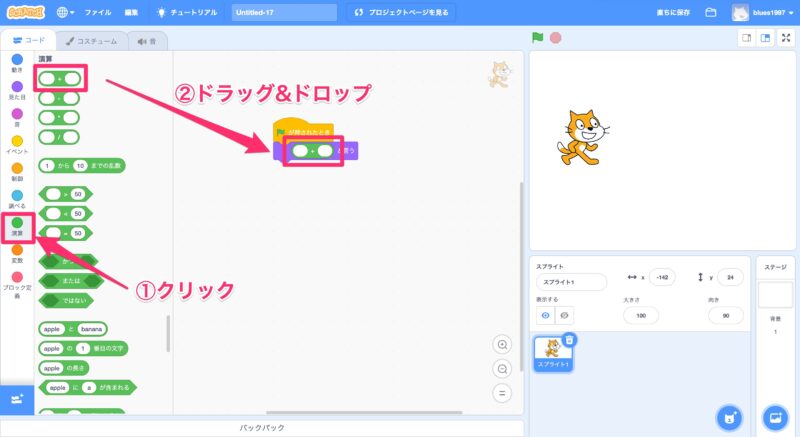The width and height of the screenshot is (800, 437).
Task: Open the globe language dropdown
Action: (x=66, y=13)
